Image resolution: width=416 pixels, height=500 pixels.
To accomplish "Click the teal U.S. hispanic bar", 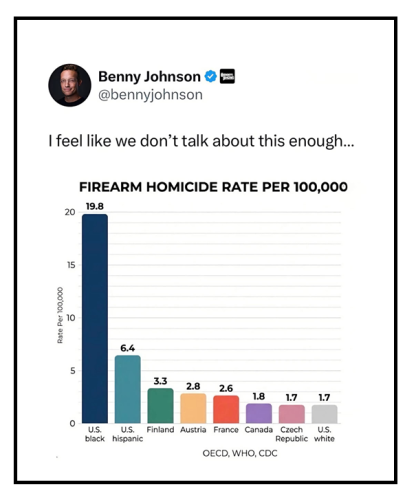I will (x=128, y=389).
